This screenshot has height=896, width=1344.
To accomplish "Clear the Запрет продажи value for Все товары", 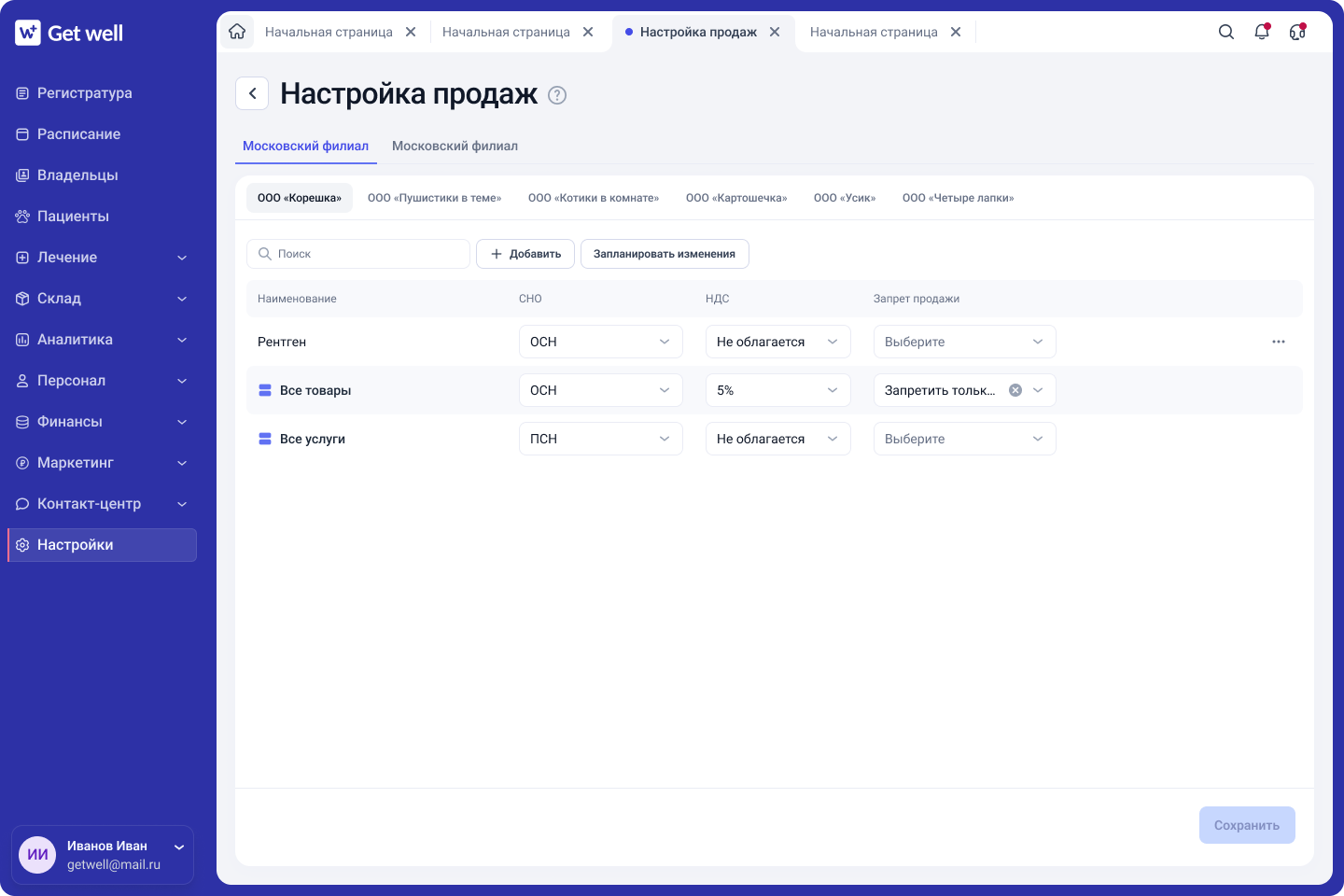I will pyautogui.click(x=1015, y=390).
